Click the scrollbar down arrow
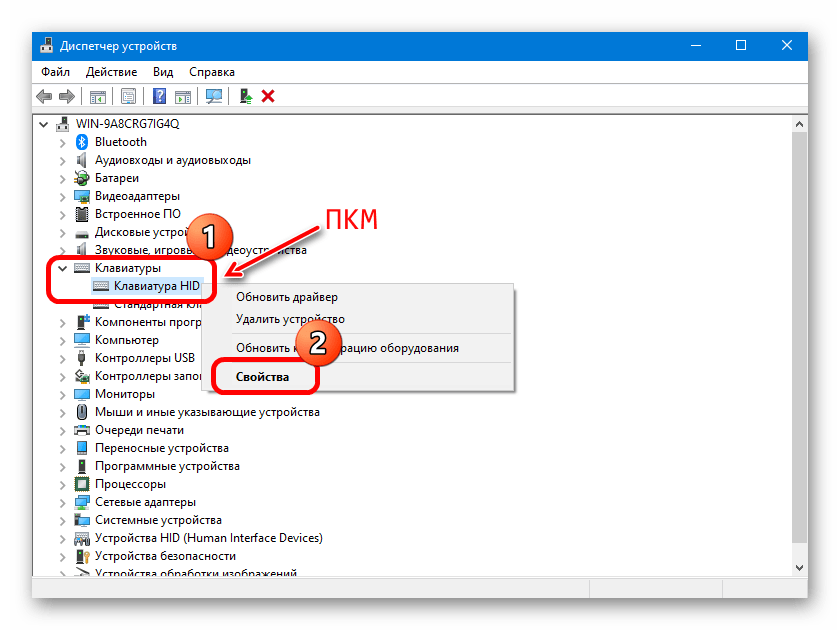The height and width of the screenshot is (630, 840). [x=799, y=568]
